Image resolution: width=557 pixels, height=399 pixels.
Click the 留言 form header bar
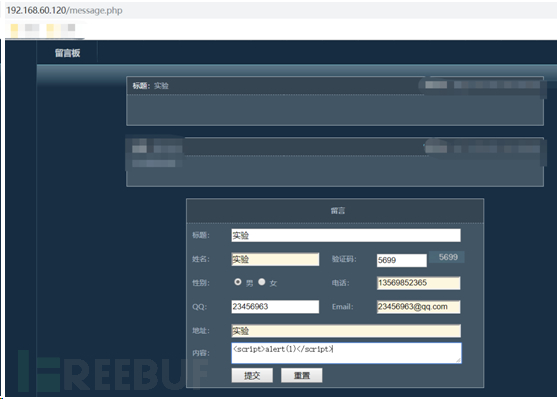click(x=335, y=211)
